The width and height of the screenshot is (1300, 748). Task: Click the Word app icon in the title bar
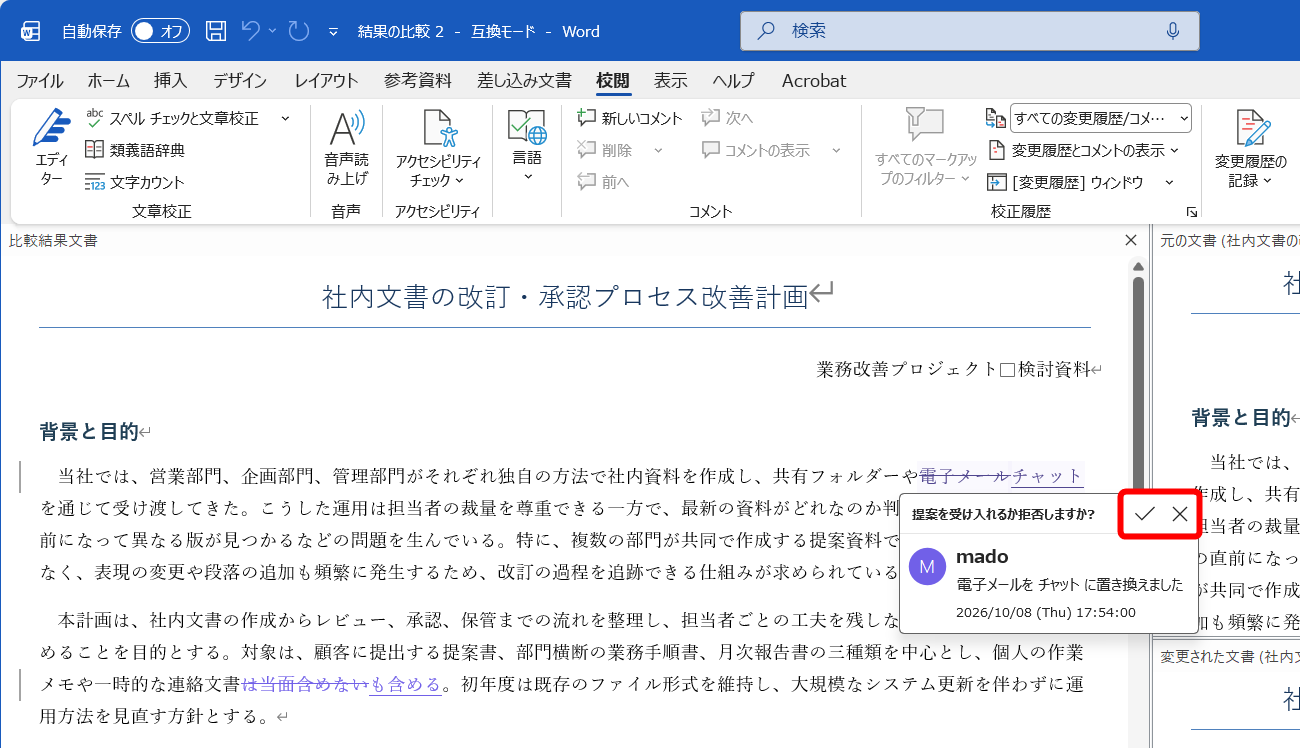click(30, 32)
